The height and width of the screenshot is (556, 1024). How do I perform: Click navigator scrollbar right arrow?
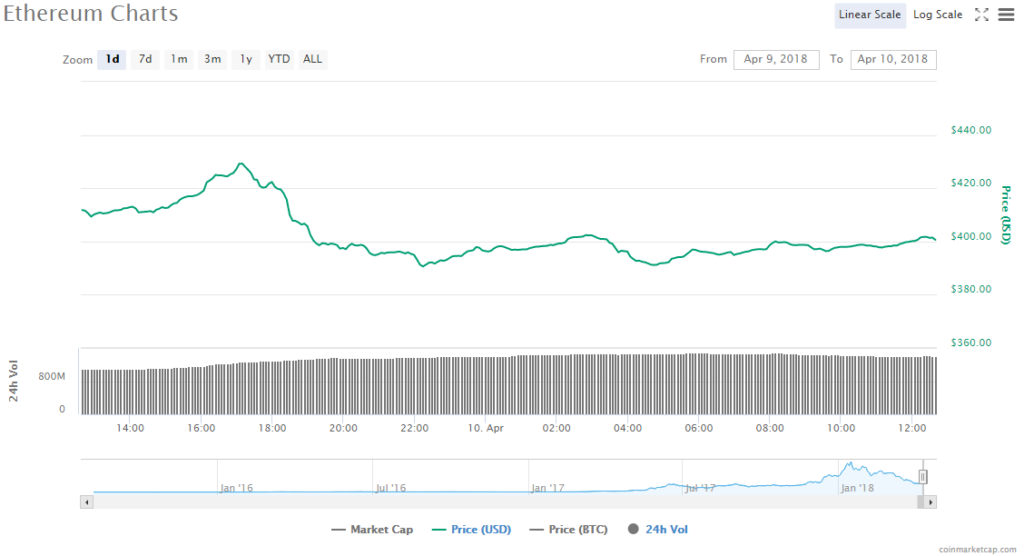[x=930, y=501]
